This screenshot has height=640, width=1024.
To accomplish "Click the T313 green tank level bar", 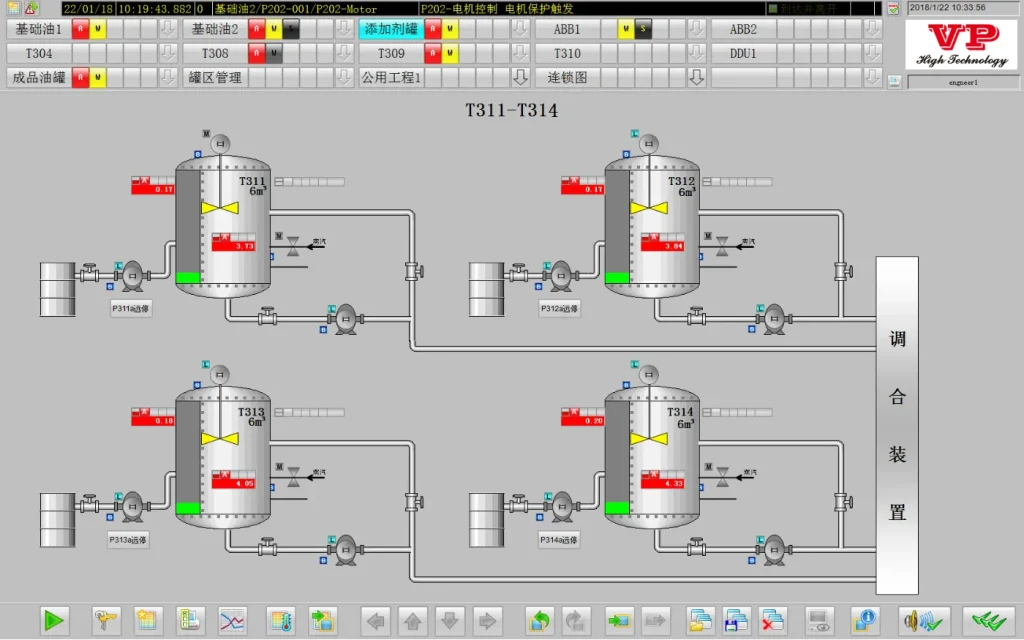I will click(x=188, y=508).
